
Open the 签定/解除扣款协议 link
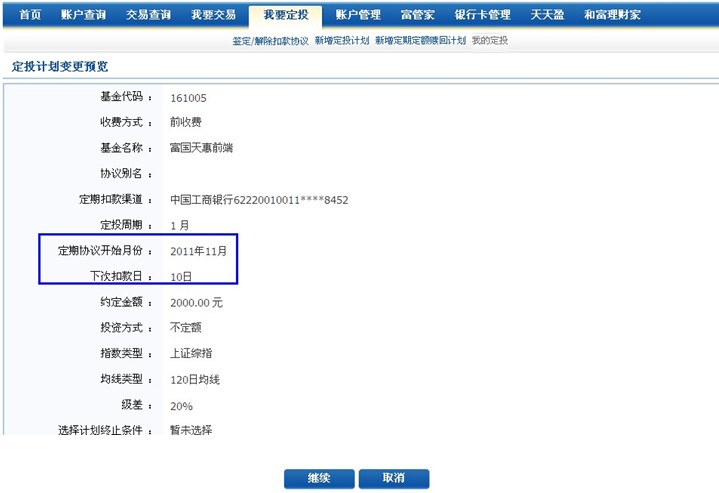[270, 41]
